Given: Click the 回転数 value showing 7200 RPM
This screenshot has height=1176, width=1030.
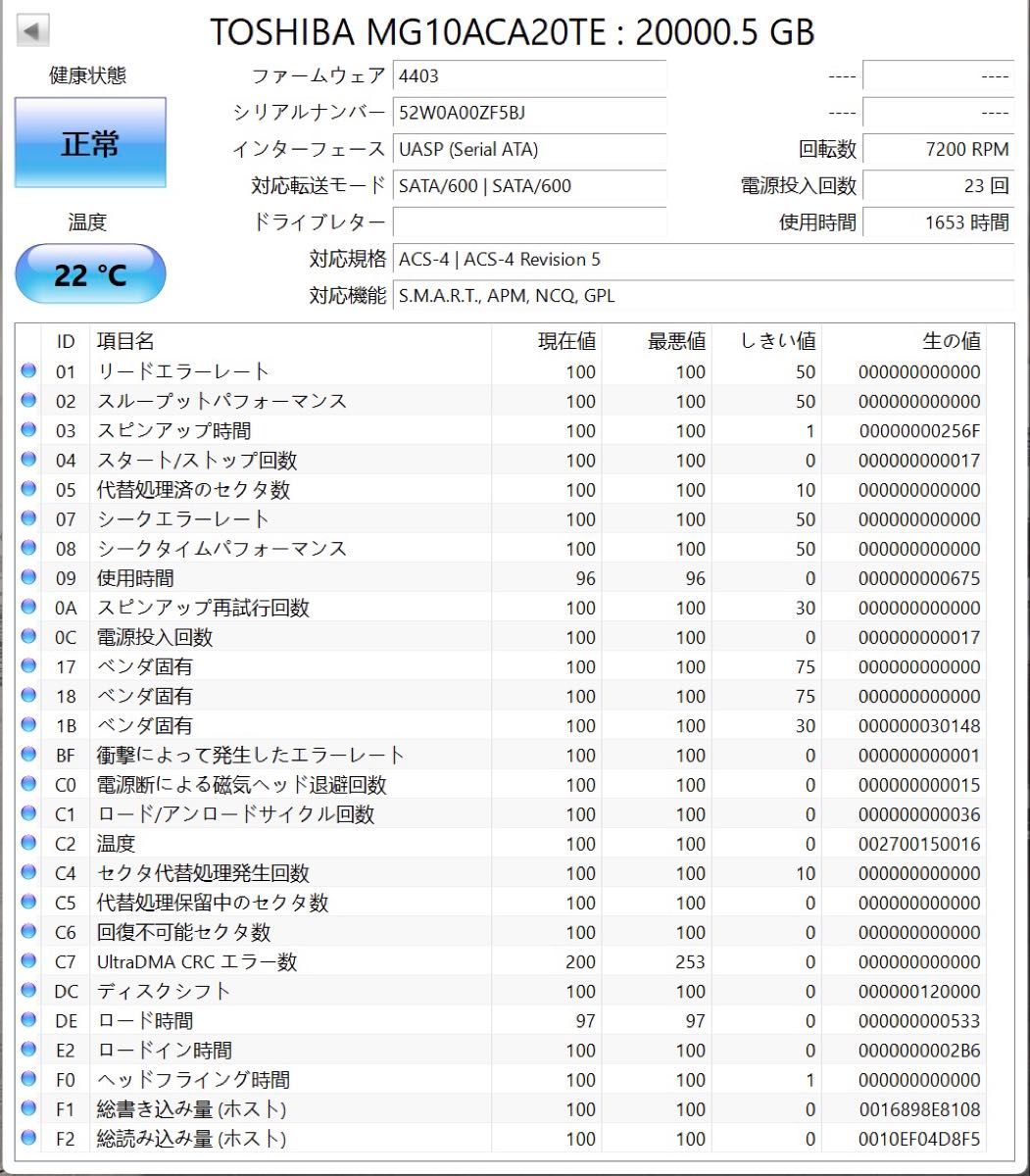Looking at the screenshot, I should click(938, 149).
